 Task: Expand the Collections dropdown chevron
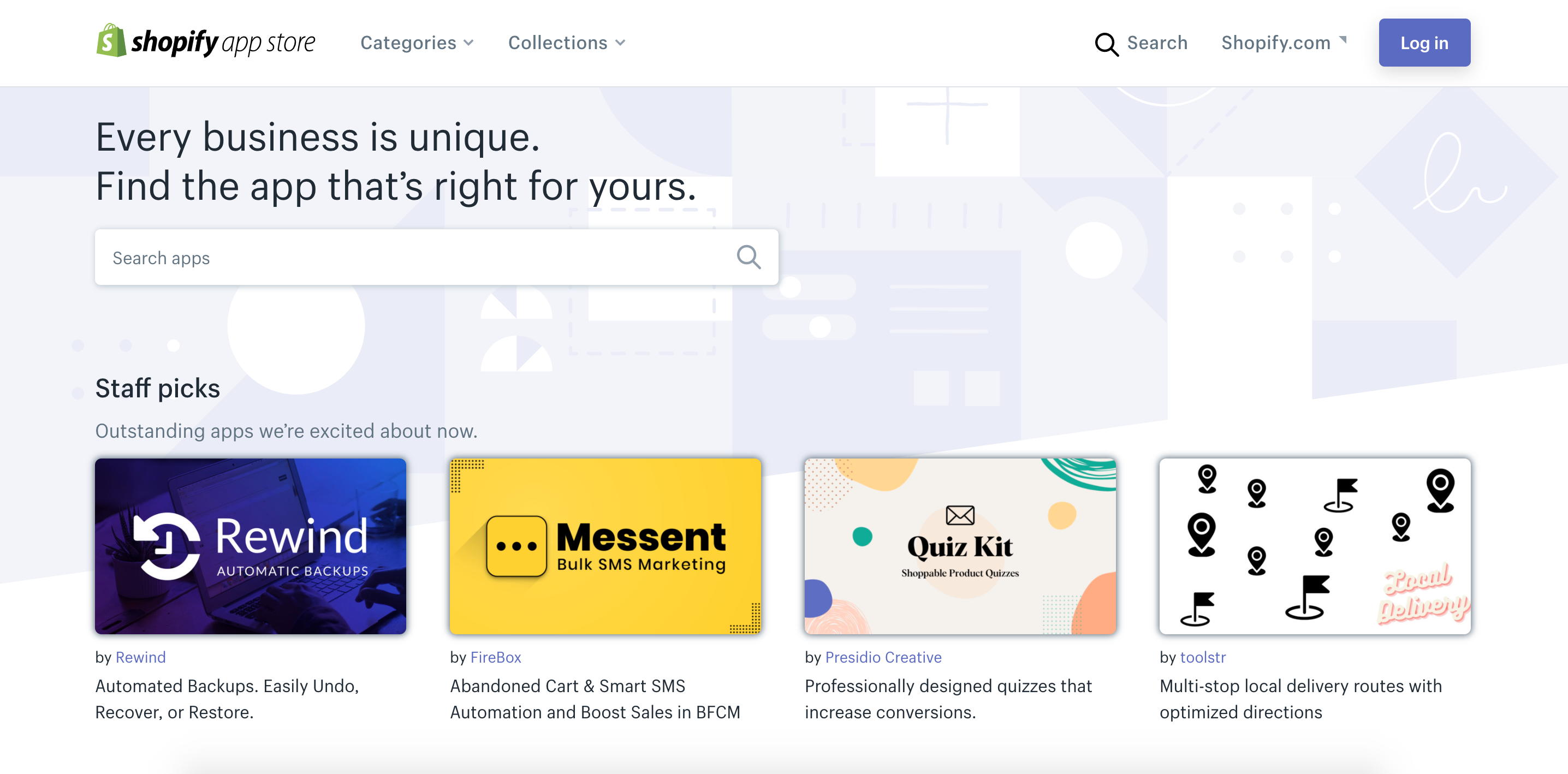pos(620,43)
